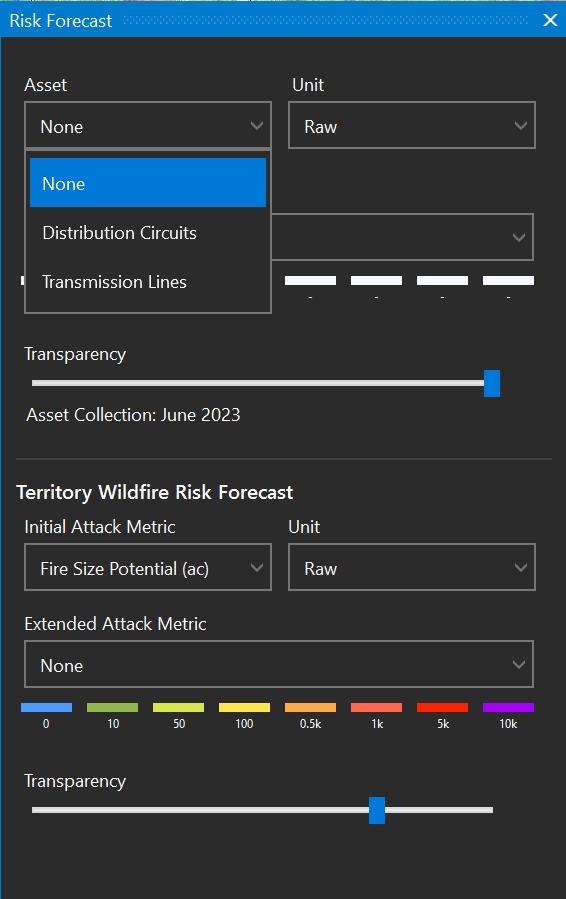This screenshot has height=899, width=566.
Task: Click the asset Transparency slider handle
Action: point(491,383)
